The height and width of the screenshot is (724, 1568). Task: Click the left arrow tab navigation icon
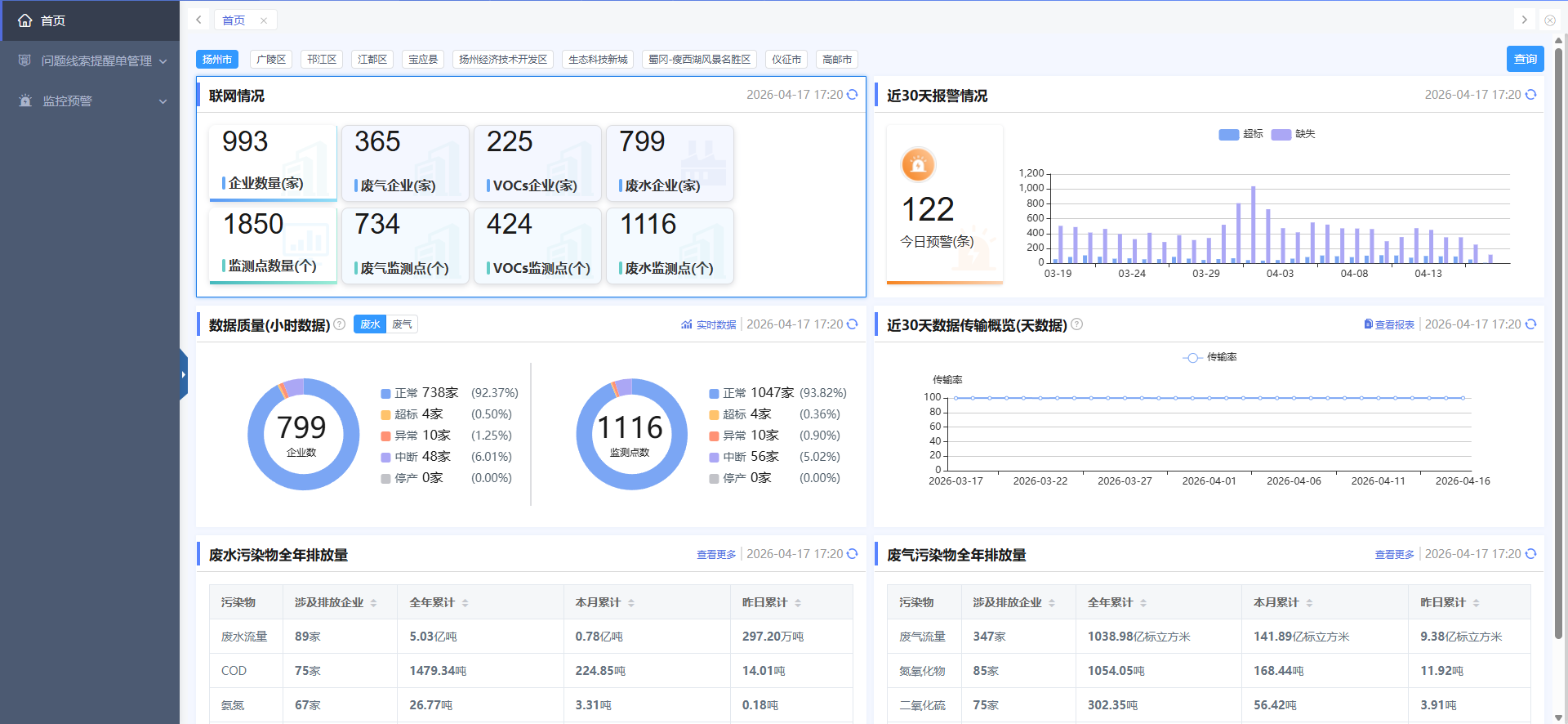tap(198, 20)
